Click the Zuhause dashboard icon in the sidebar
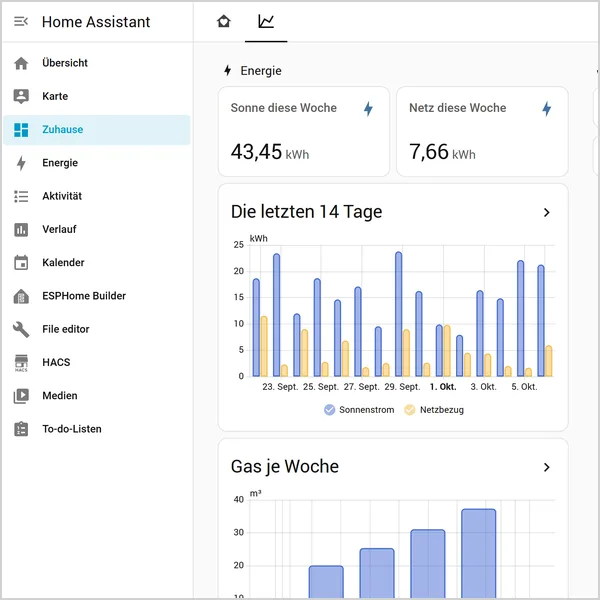This screenshot has height=600, width=600. [21, 130]
